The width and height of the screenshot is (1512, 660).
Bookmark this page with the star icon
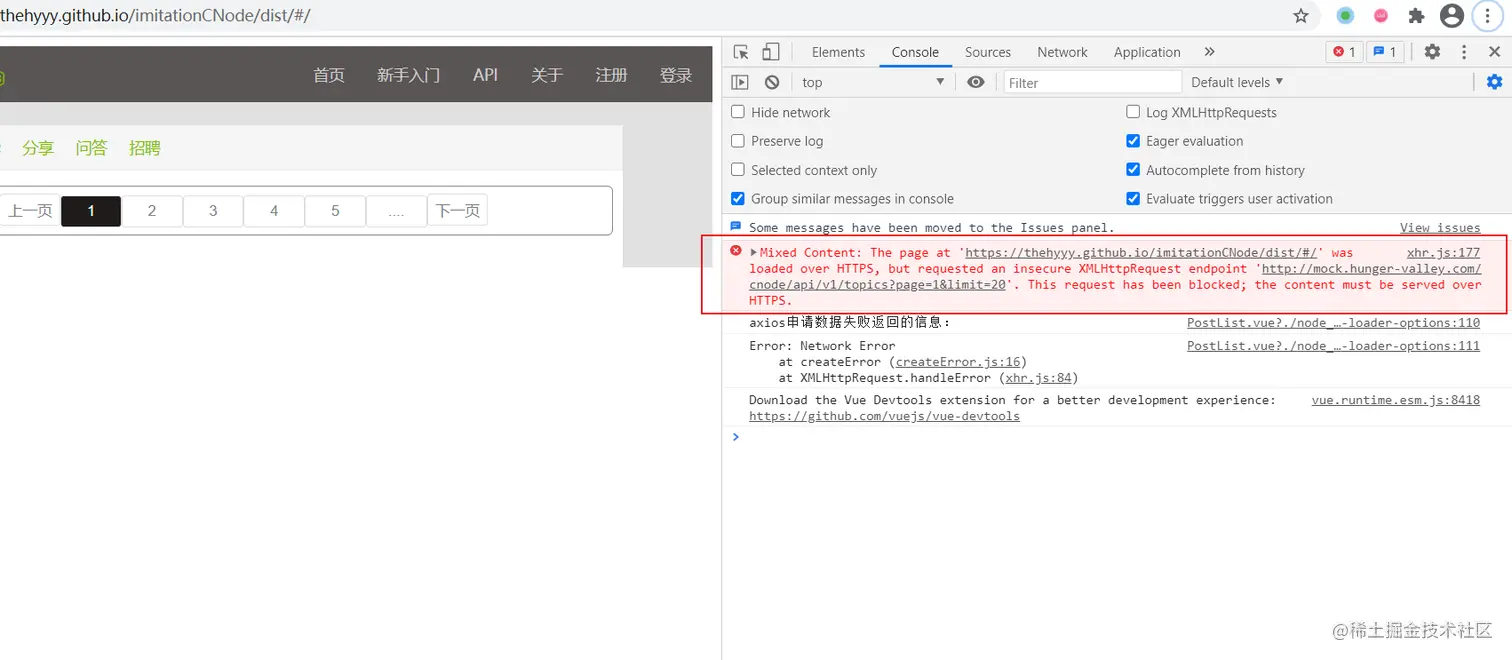[1301, 16]
